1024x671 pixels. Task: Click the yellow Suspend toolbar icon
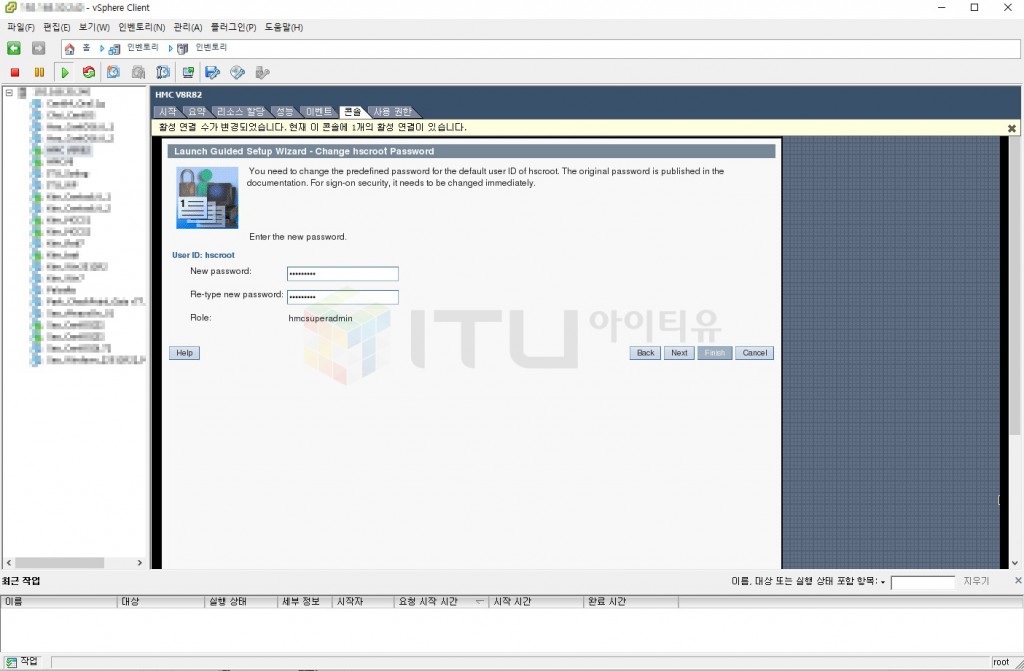click(39, 72)
